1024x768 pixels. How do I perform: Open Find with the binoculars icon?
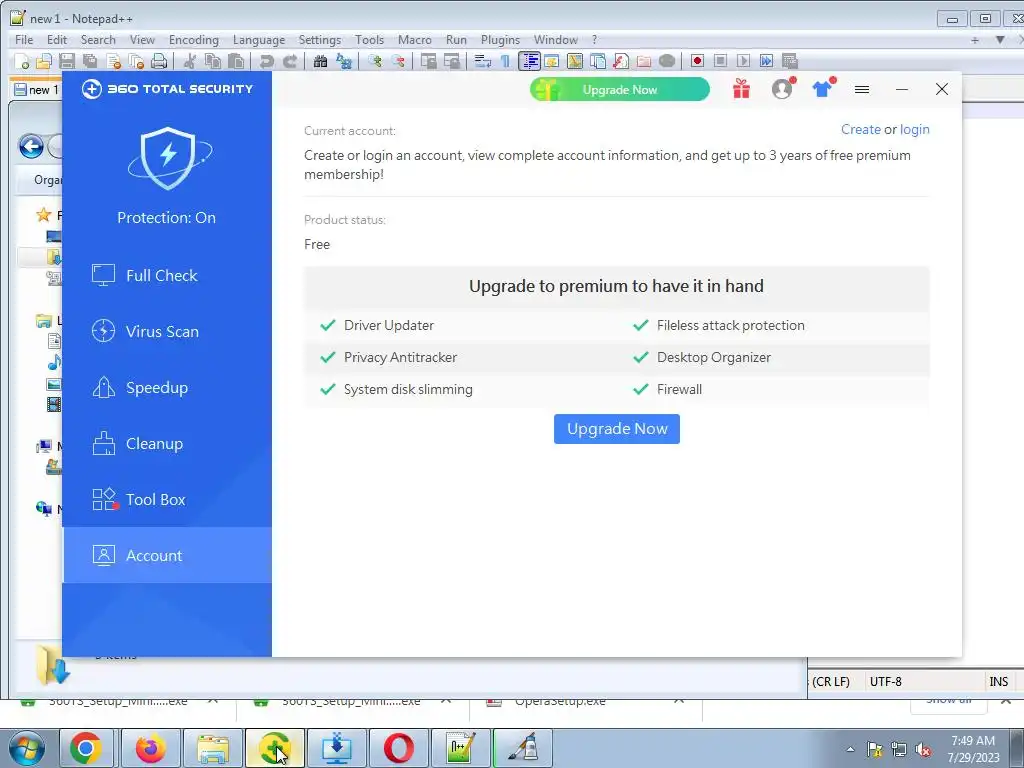320,61
